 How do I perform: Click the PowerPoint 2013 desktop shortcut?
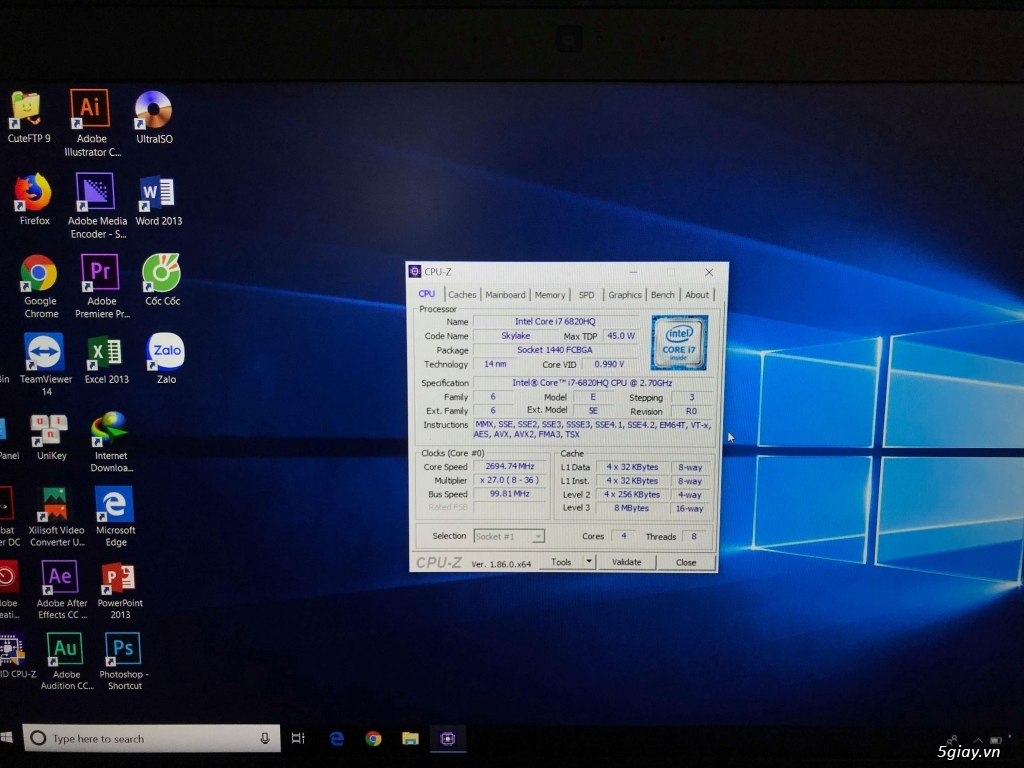coord(120,590)
